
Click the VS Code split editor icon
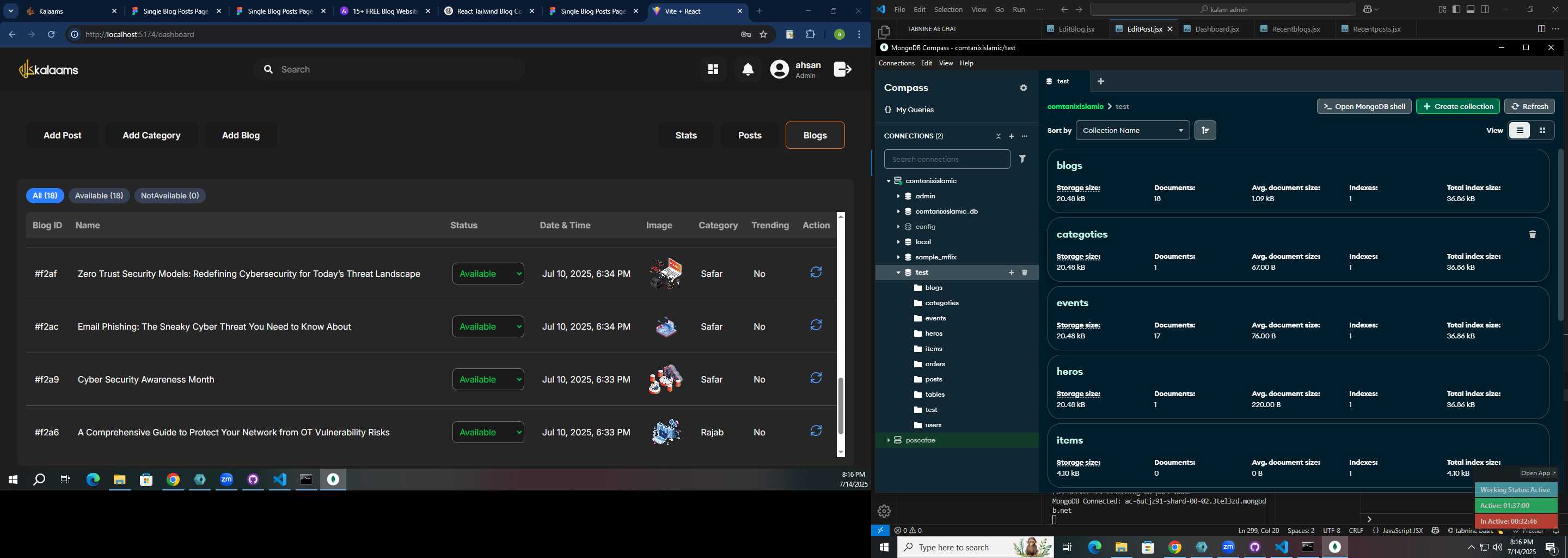pos(1541,29)
